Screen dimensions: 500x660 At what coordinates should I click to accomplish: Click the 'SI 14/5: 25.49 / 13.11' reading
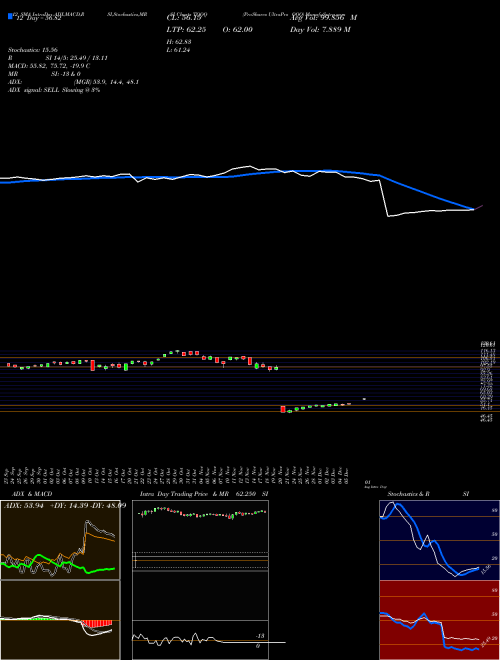(x=76, y=58)
